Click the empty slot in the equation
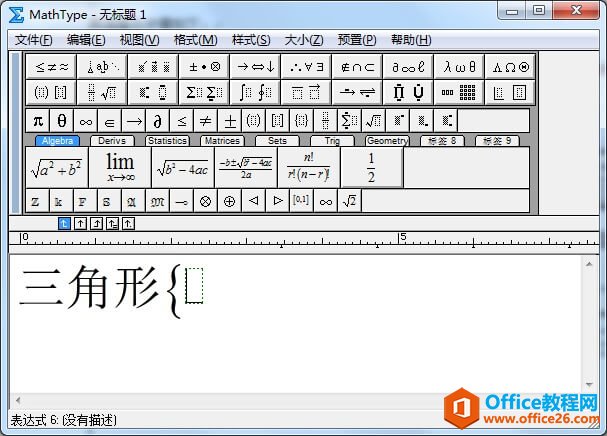This screenshot has width=607, height=436. click(x=194, y=285)
